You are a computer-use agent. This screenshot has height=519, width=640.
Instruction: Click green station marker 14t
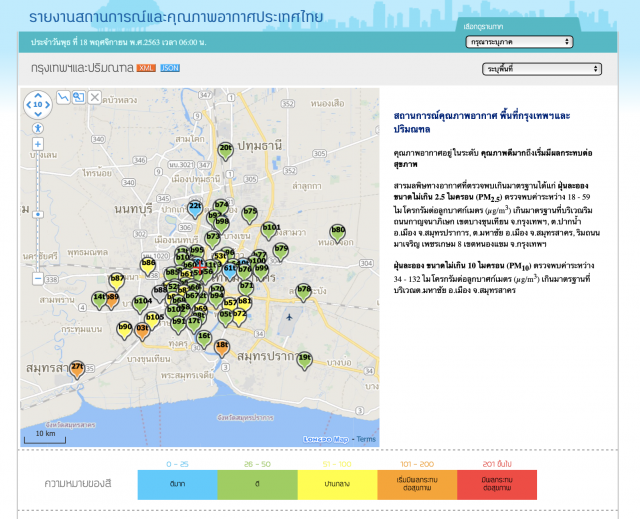coord(98,299)
